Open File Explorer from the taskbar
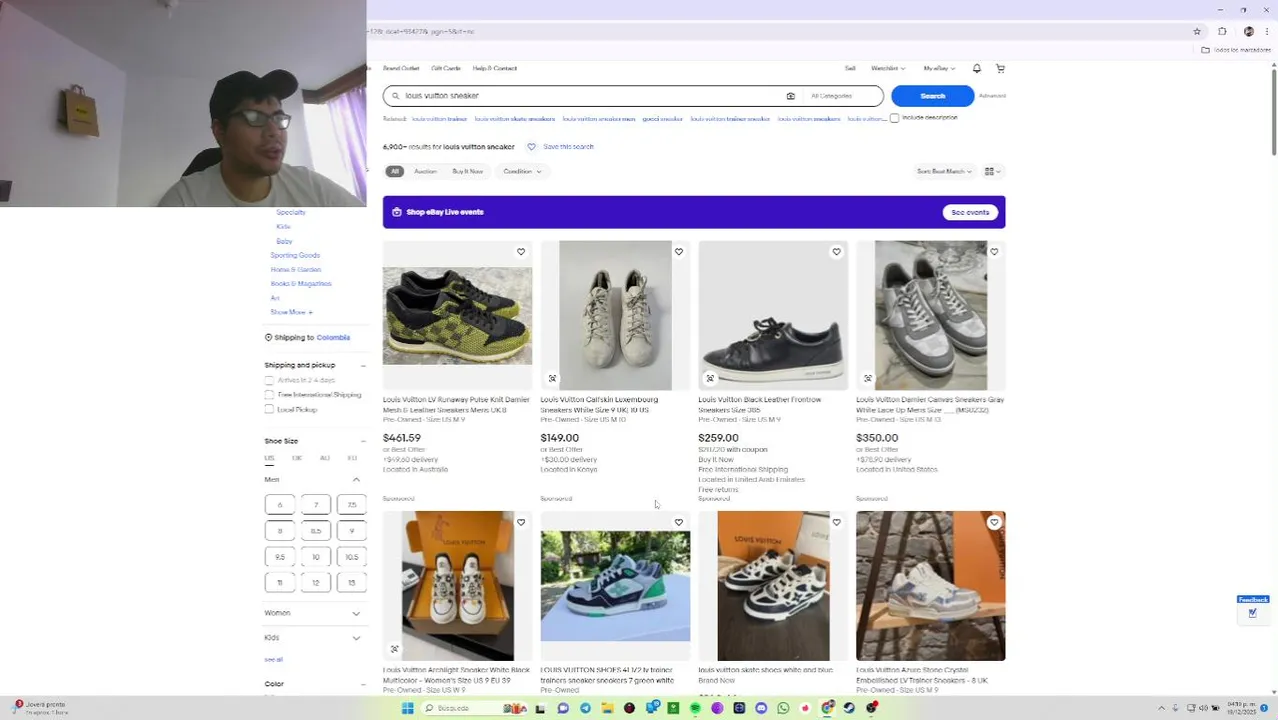 tap(607, 708)
